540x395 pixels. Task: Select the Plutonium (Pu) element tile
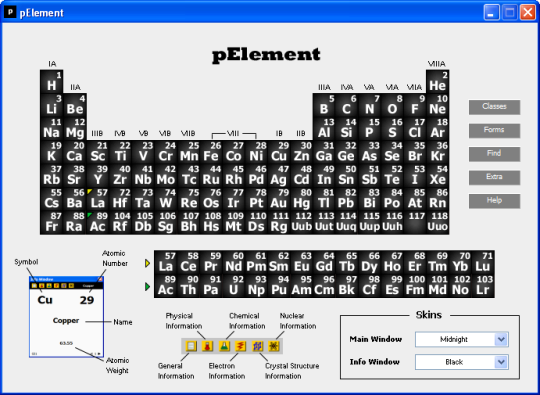(279, 286)
